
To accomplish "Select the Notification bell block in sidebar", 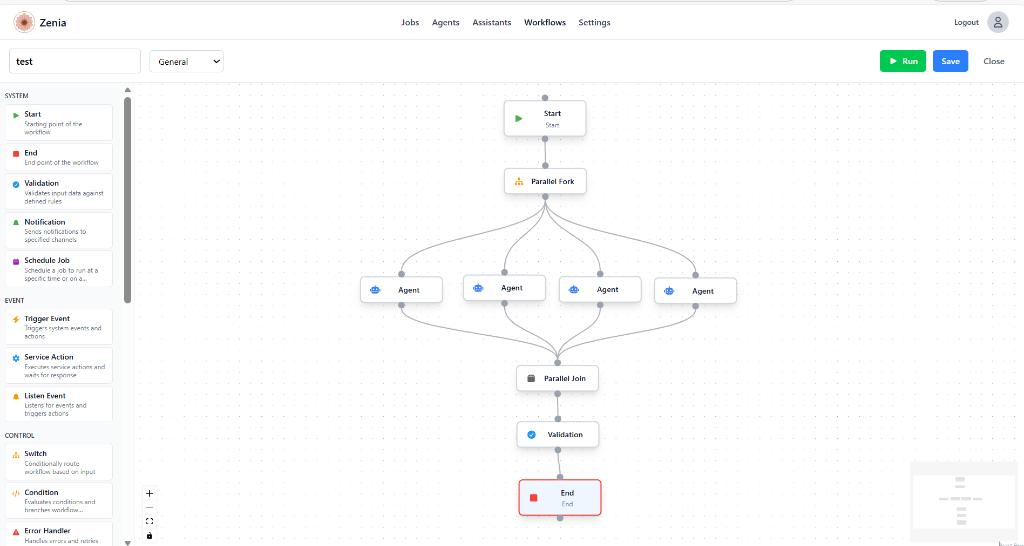I will [58, 230].
